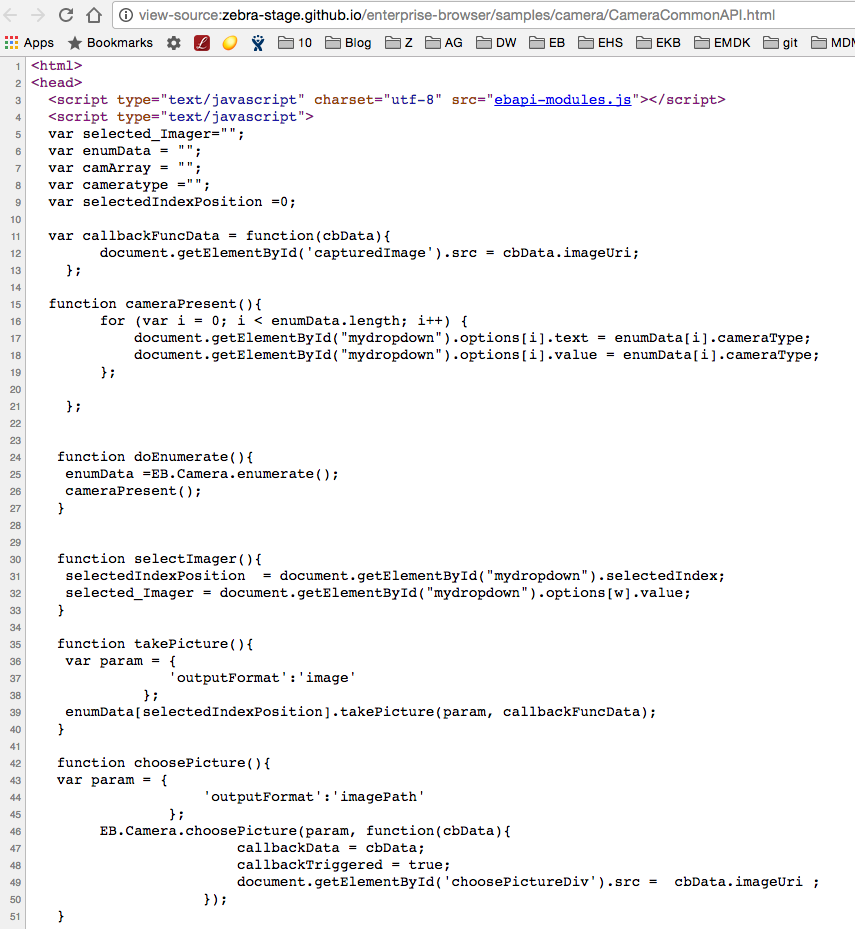
Task: Open the yellow oval icon bookmark
Action: 229,43
